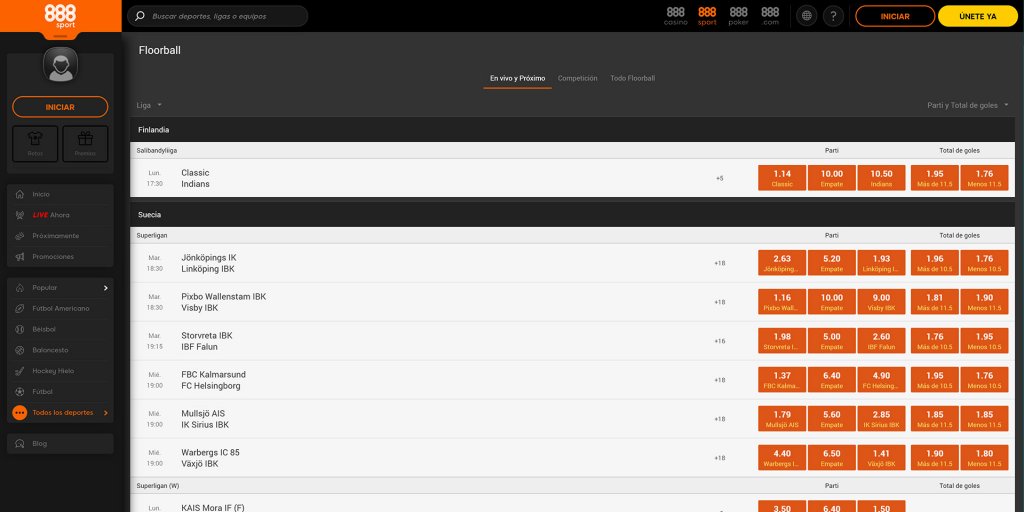Open the Blog sidebar item
1024x512 pixels.
tap(60, 443)
